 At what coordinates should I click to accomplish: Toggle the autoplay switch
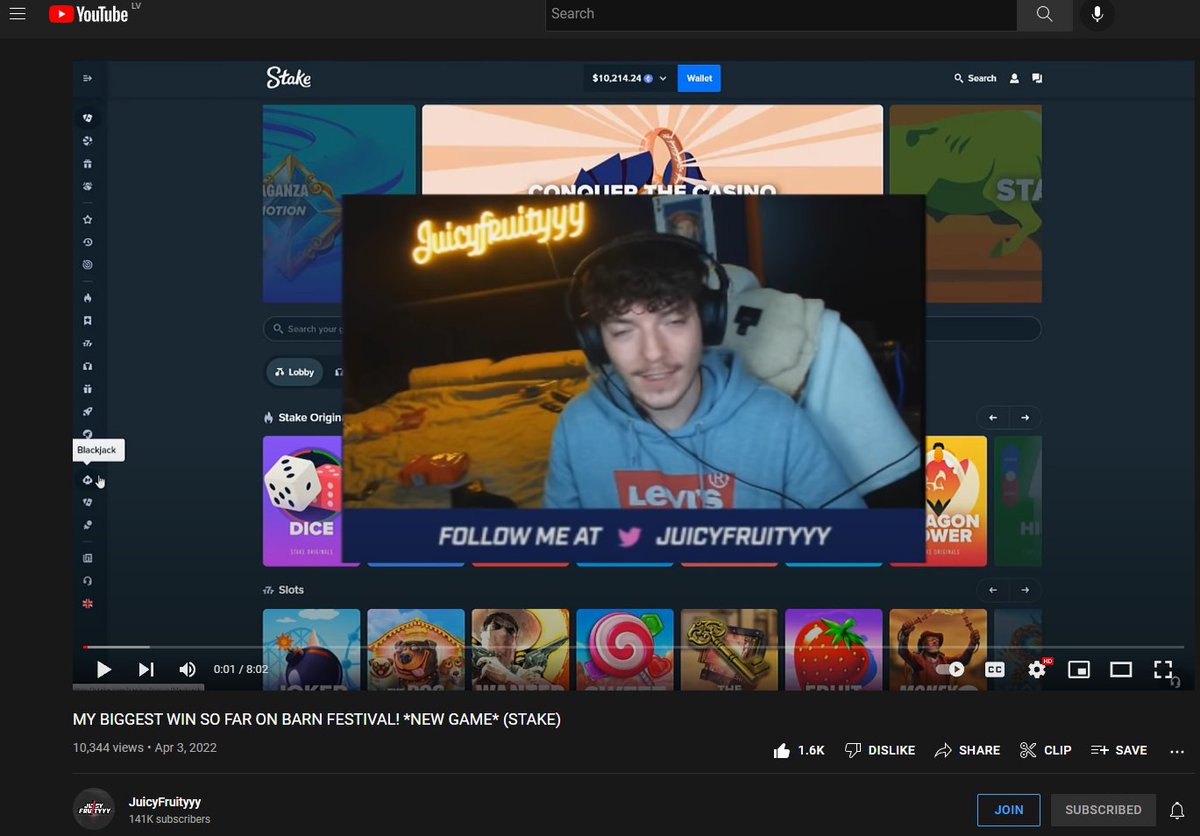(x=951, y=669)
